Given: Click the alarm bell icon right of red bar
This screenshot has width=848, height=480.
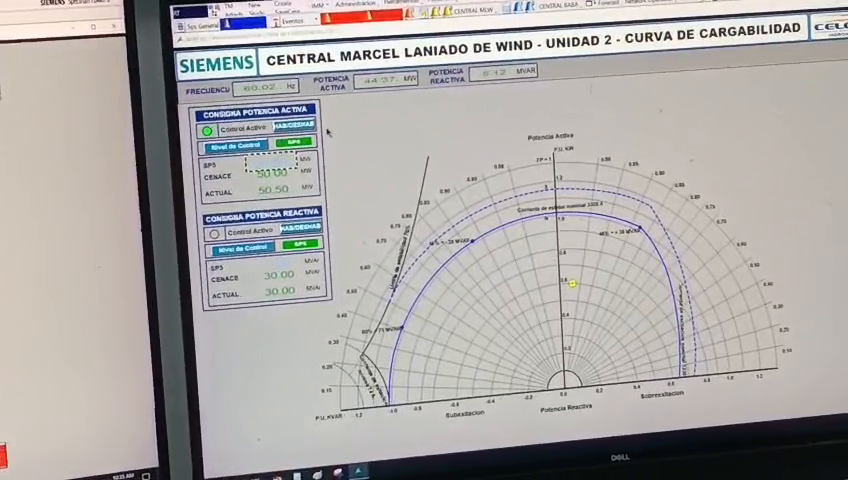Looking at the screenshot, I should tap(410, 14).
